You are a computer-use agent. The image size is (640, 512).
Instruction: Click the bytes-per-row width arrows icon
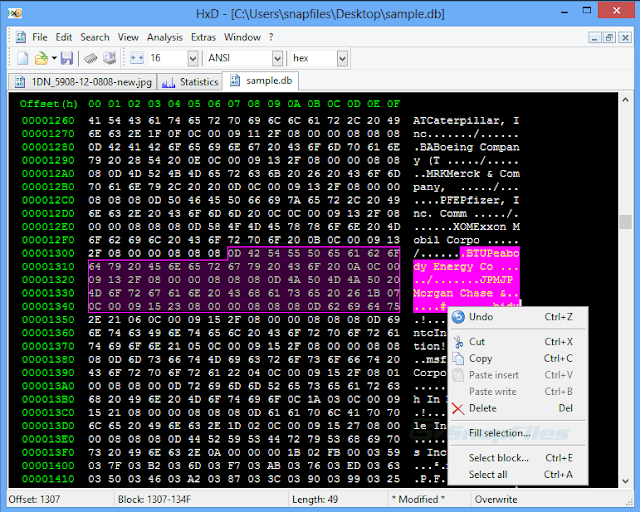pyautogui.click(x=137, y=58)
